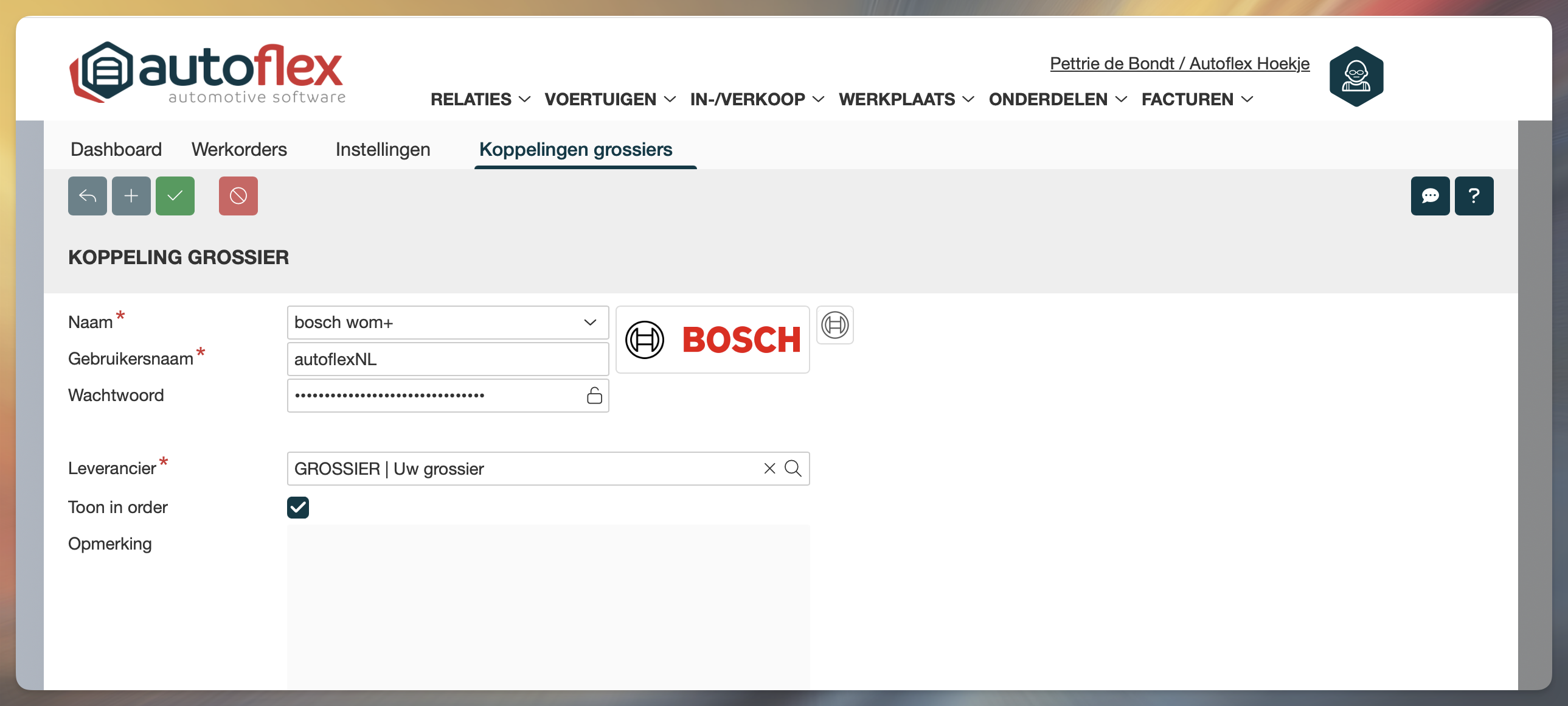The image size is (1568, 706).
Task: Click the user avatar hexagon icon
Action: (x=1356, y=76)
